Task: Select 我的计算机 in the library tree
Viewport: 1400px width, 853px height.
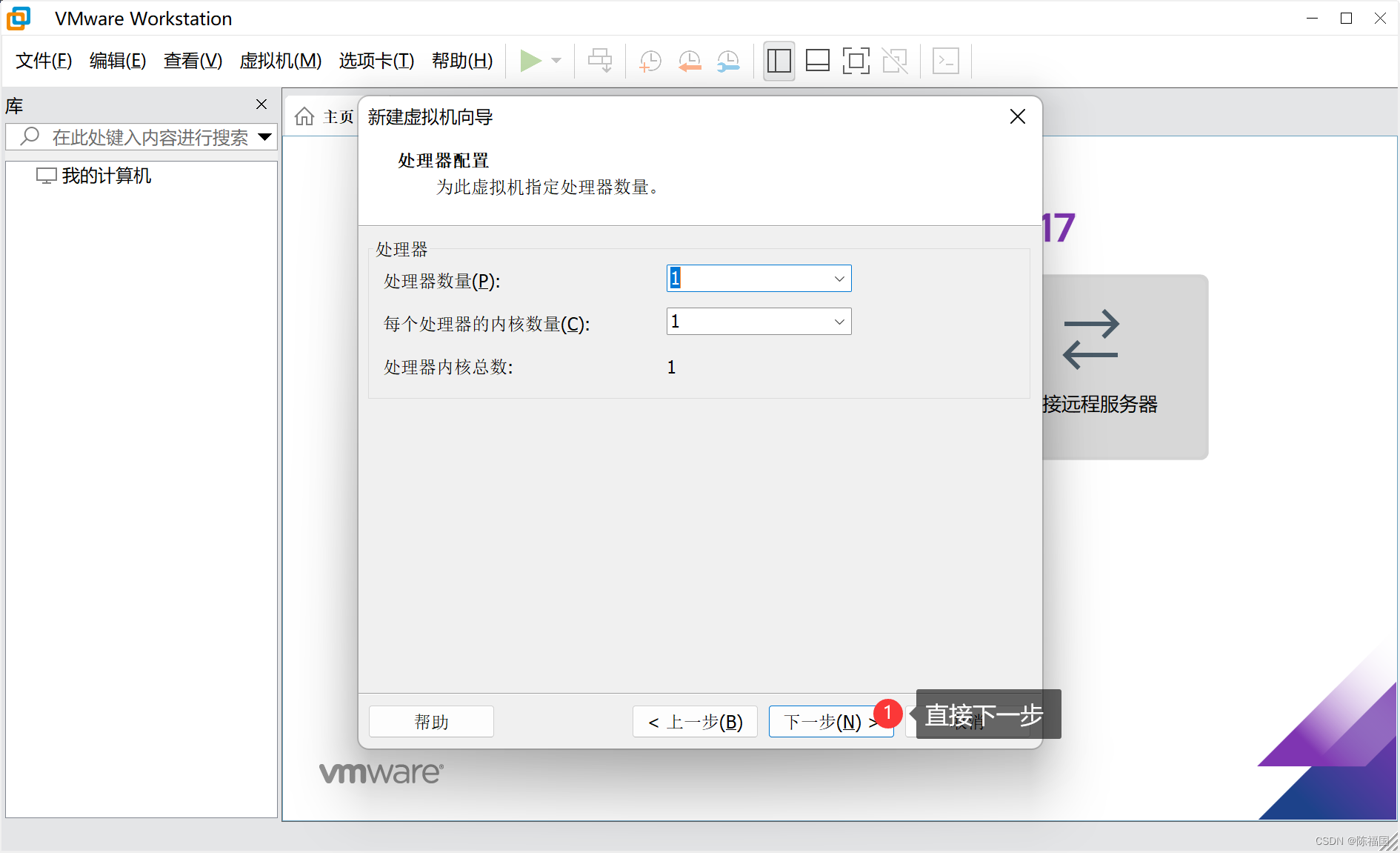Action: coord(94,176)
